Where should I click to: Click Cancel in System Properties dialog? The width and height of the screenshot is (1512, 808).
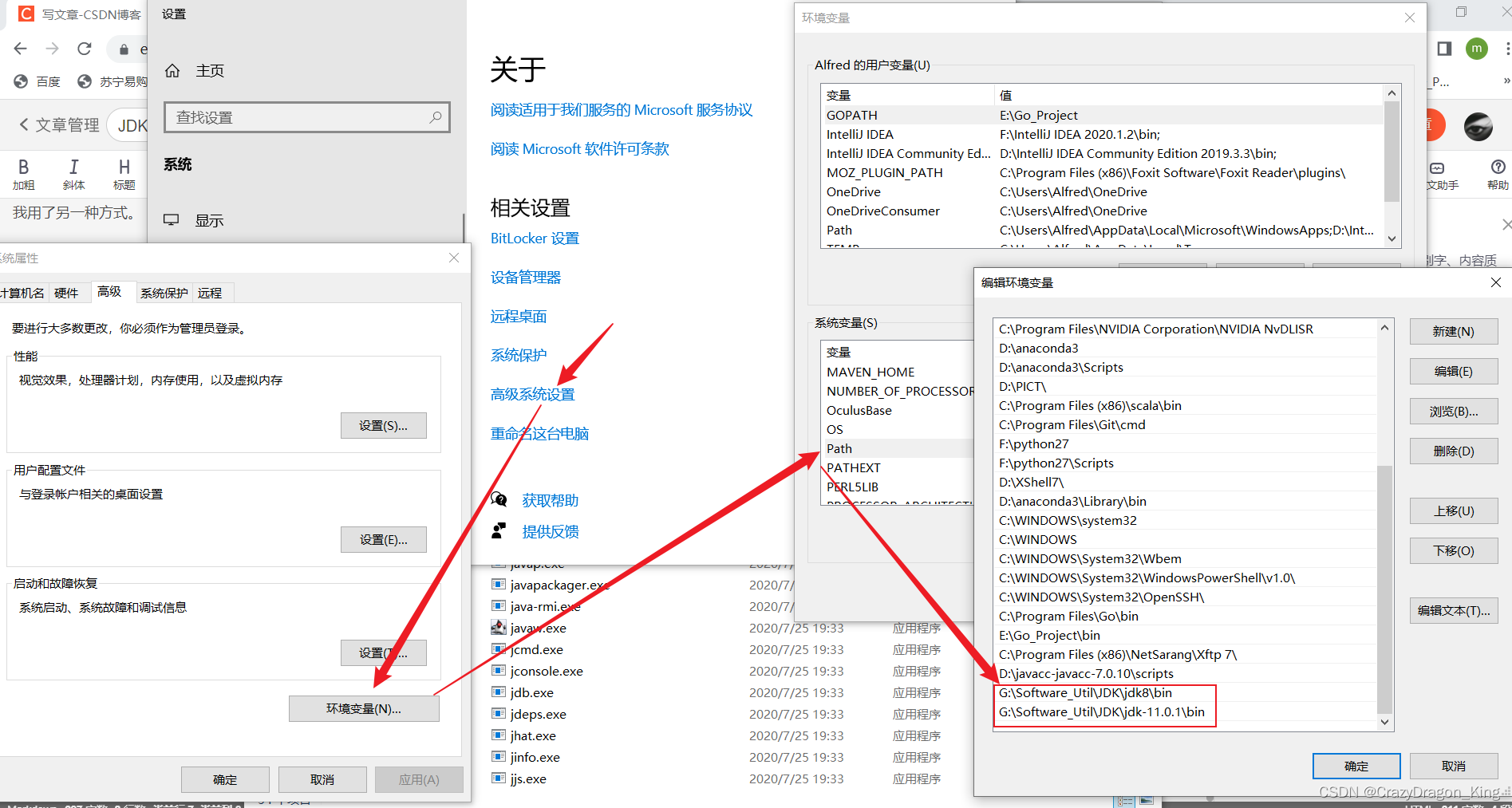coord(322,779)
